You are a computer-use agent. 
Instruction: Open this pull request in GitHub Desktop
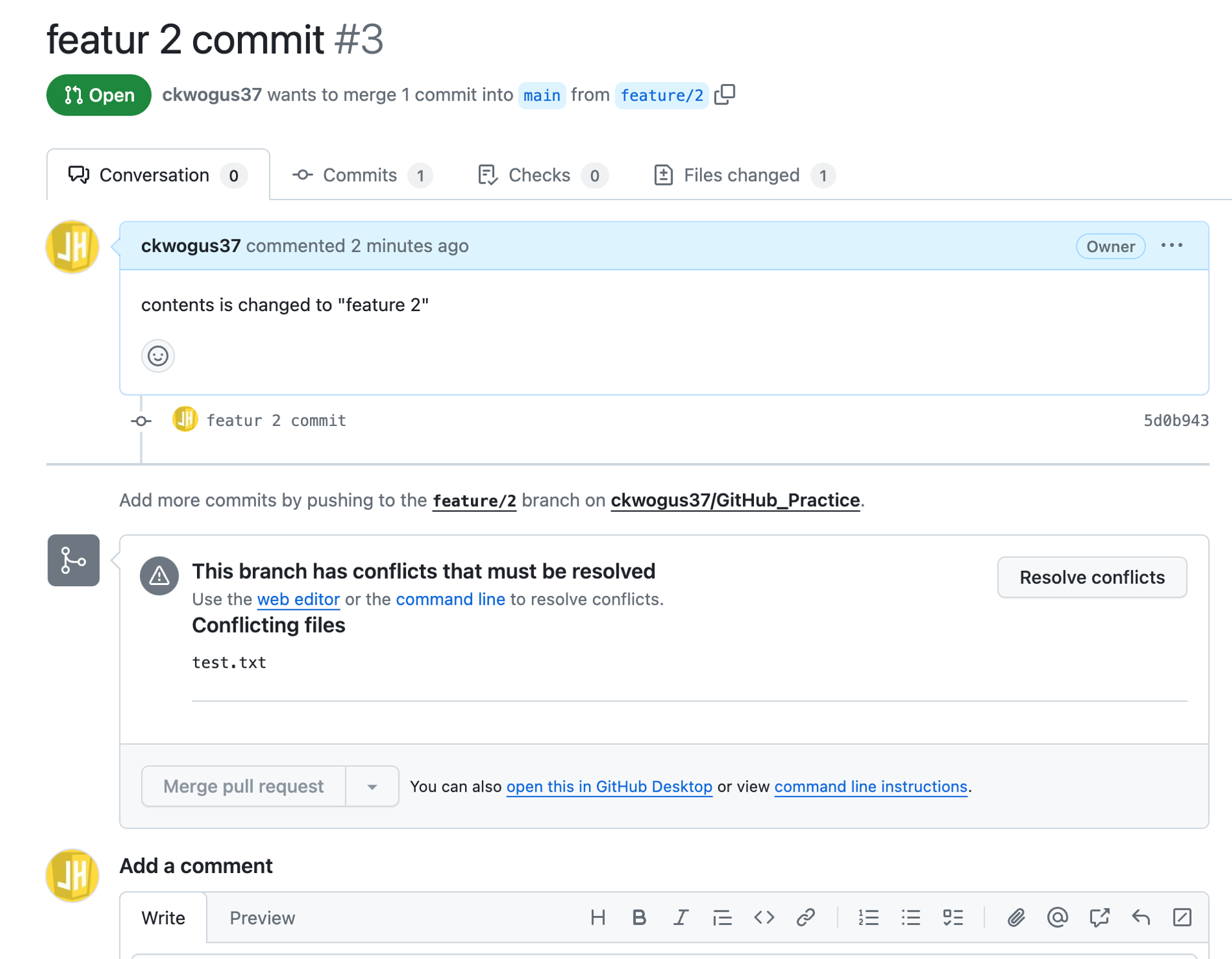tap(608, 786)
